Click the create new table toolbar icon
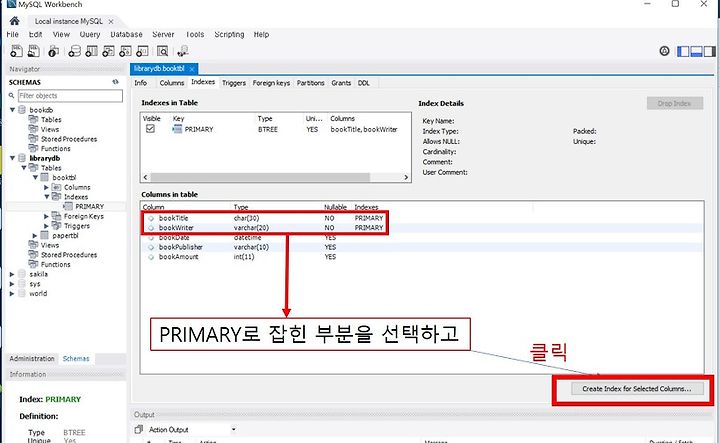 (x=91, y=51)
